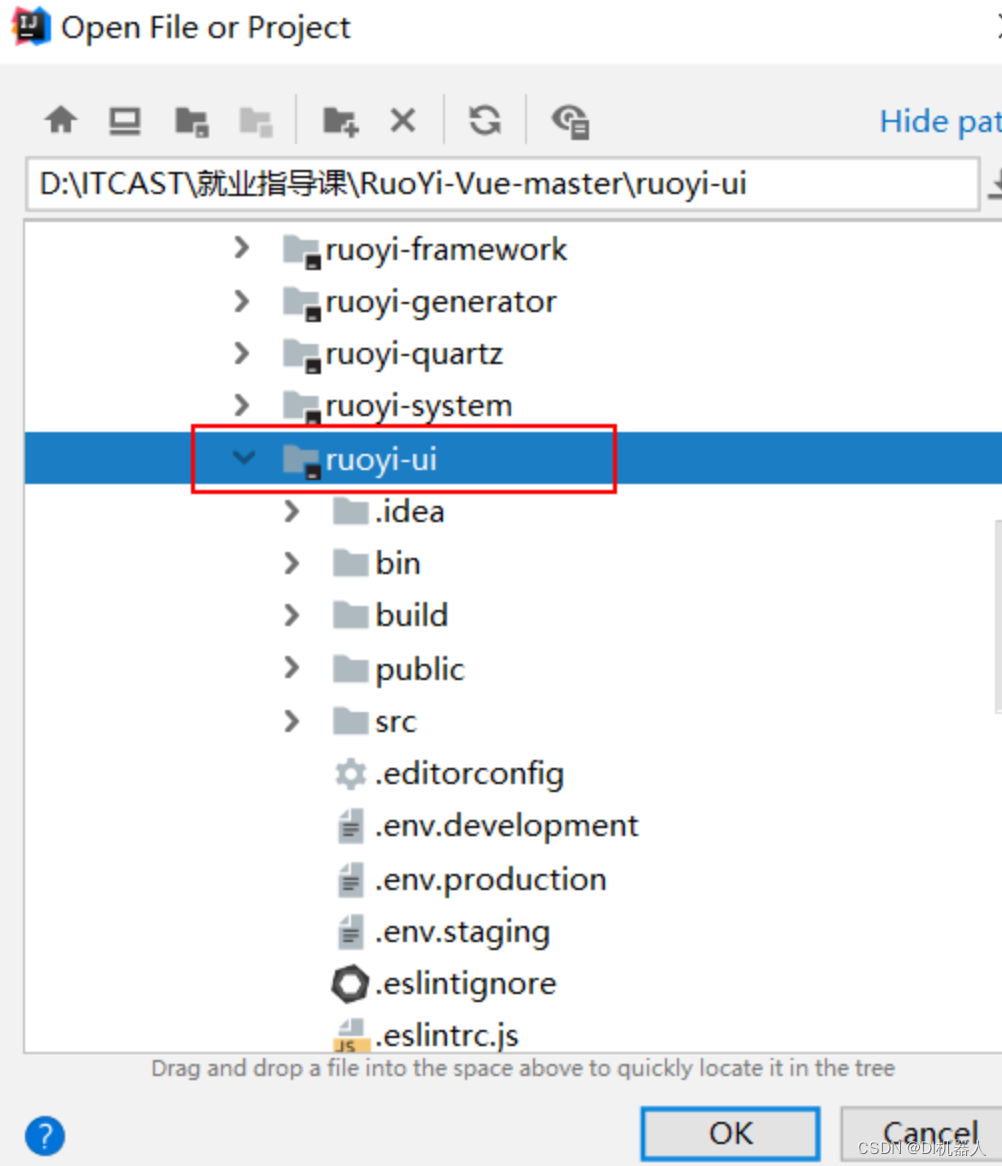Click the public folder icon
The image size is (1002, 1166).
pos(350,669)
